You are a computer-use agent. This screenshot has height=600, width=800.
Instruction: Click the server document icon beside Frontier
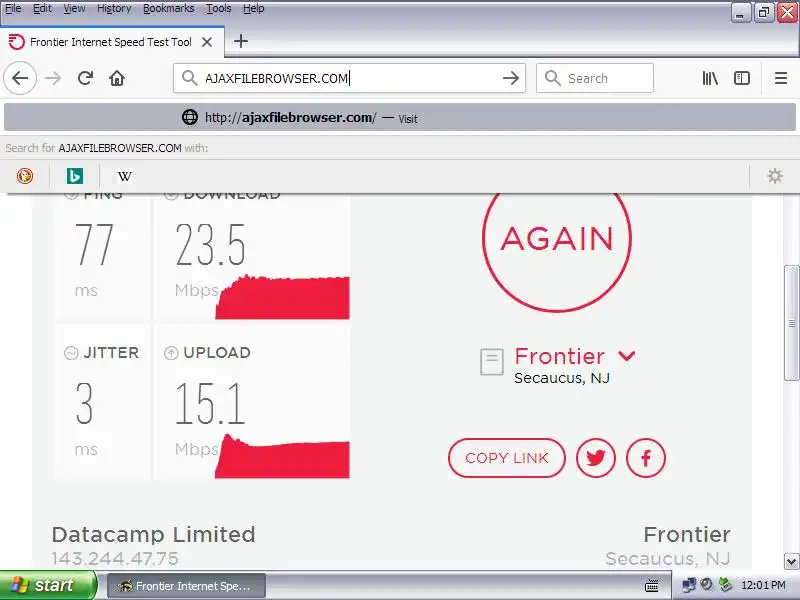(492, 362)
